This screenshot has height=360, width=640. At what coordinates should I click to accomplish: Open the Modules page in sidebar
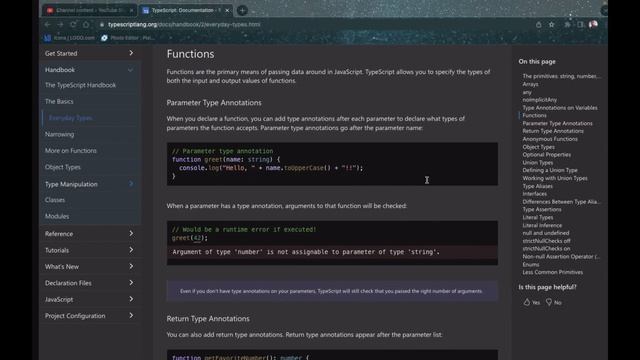click(x=57, y=216)
